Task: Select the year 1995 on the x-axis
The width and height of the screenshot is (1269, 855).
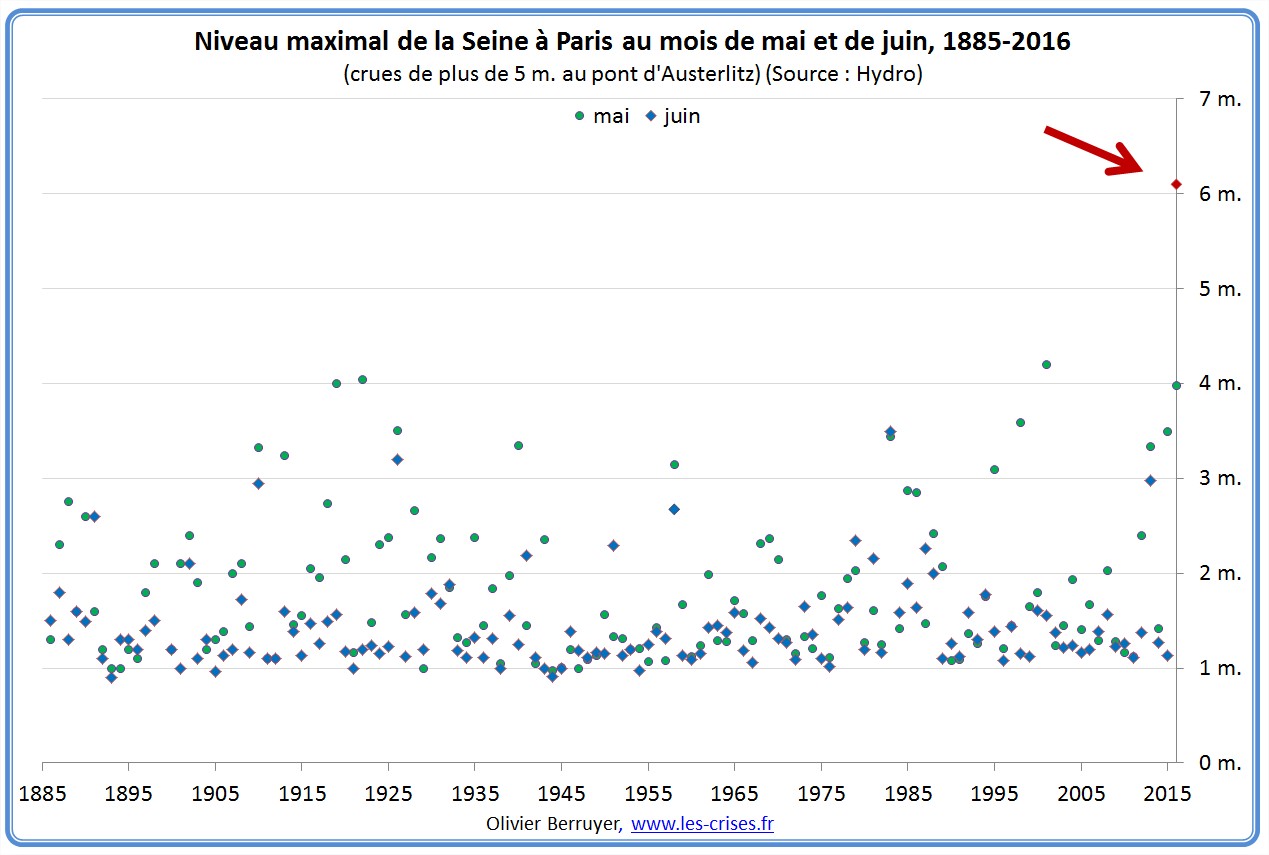Action: coord(995,793)
